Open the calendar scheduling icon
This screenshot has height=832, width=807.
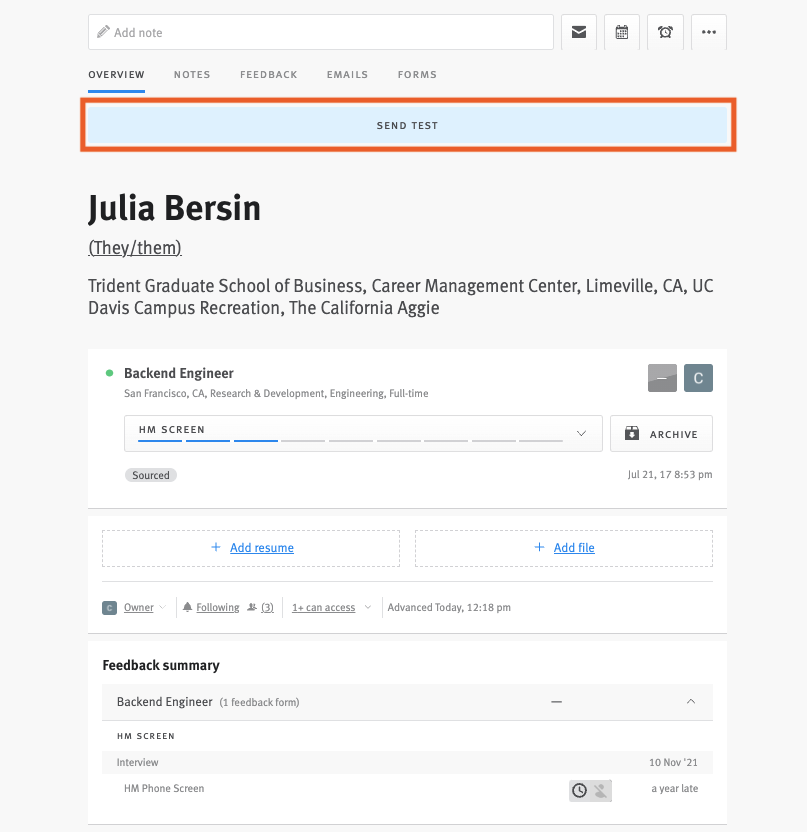click(x=622, y=32)
